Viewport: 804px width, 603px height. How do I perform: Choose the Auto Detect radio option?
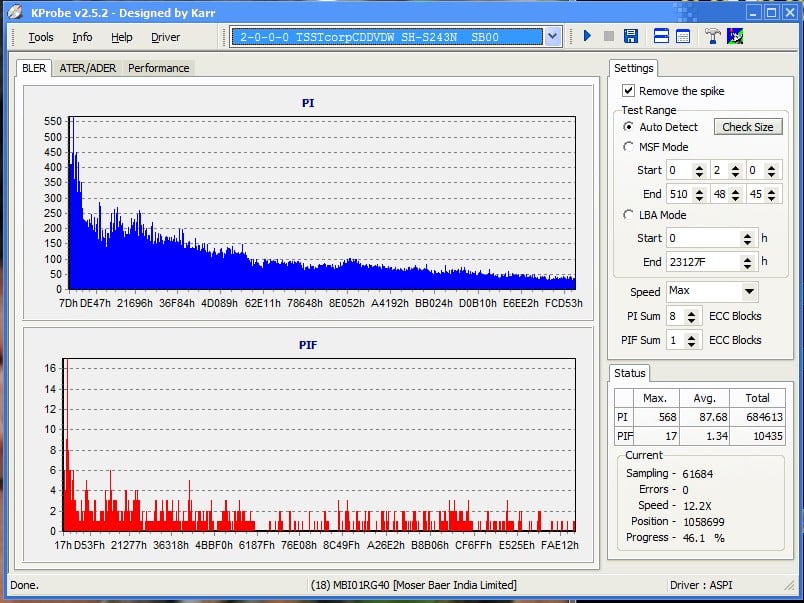[628, 127]
